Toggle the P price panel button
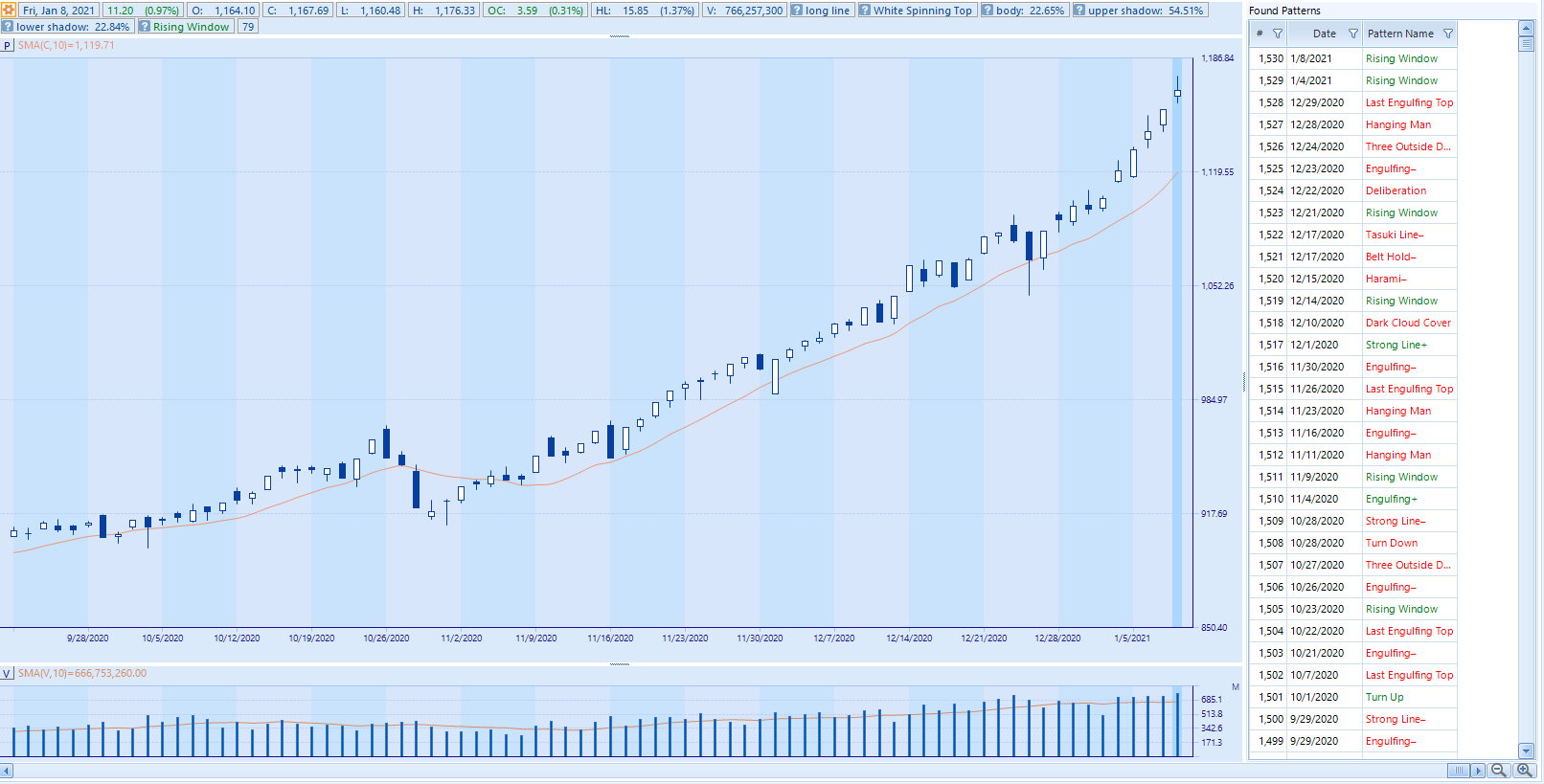This screenshot has height=784, width=1544. click(8, 45)
